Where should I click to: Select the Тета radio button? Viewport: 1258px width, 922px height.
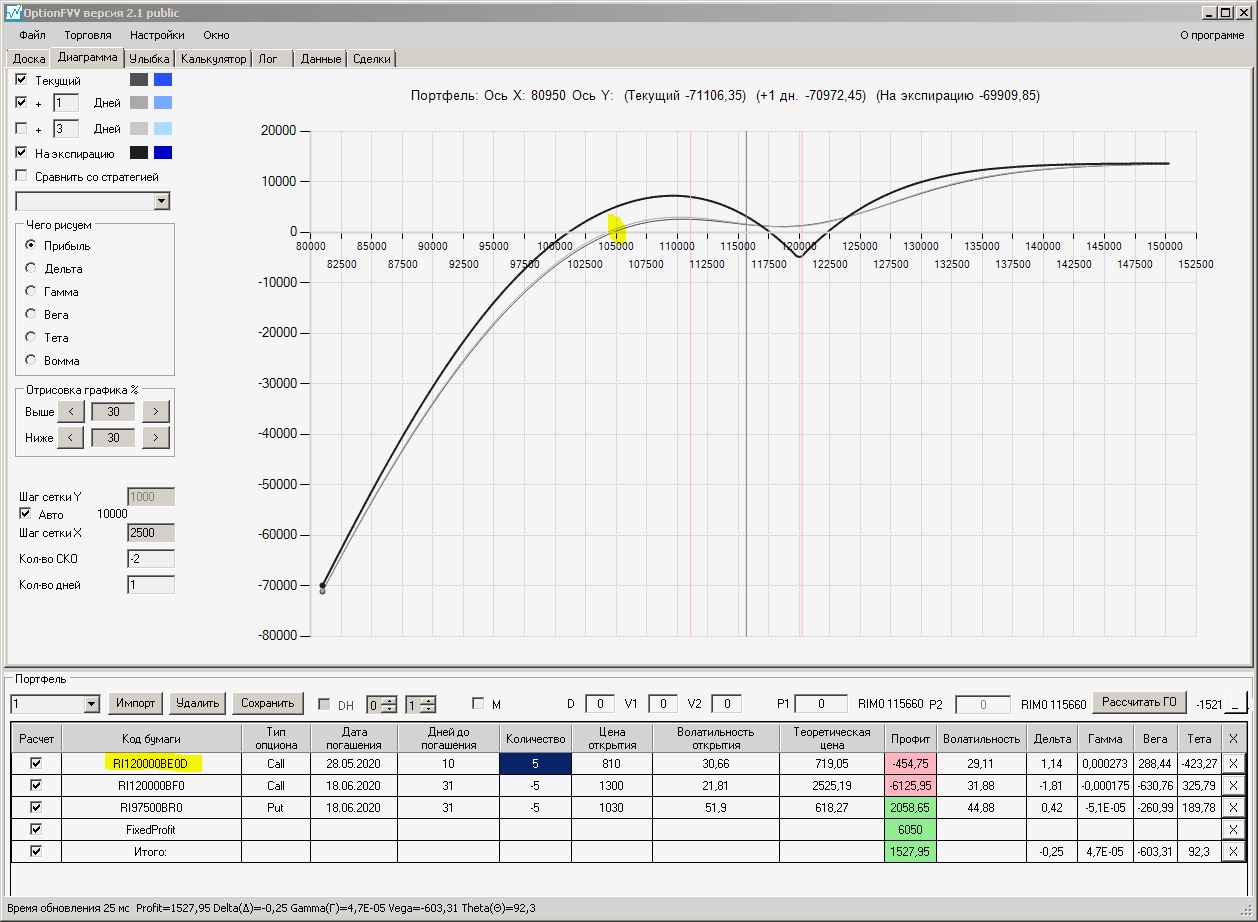[31, 337]
